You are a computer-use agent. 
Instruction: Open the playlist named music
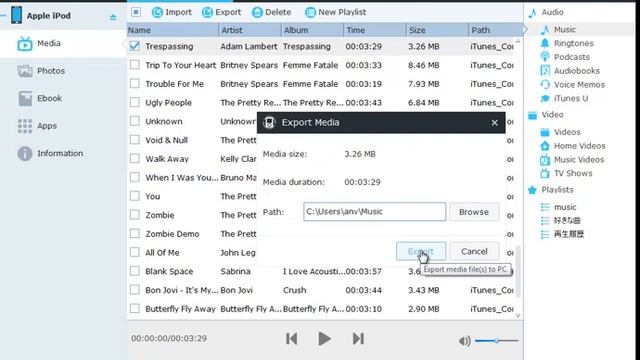(x=564, y=207)
